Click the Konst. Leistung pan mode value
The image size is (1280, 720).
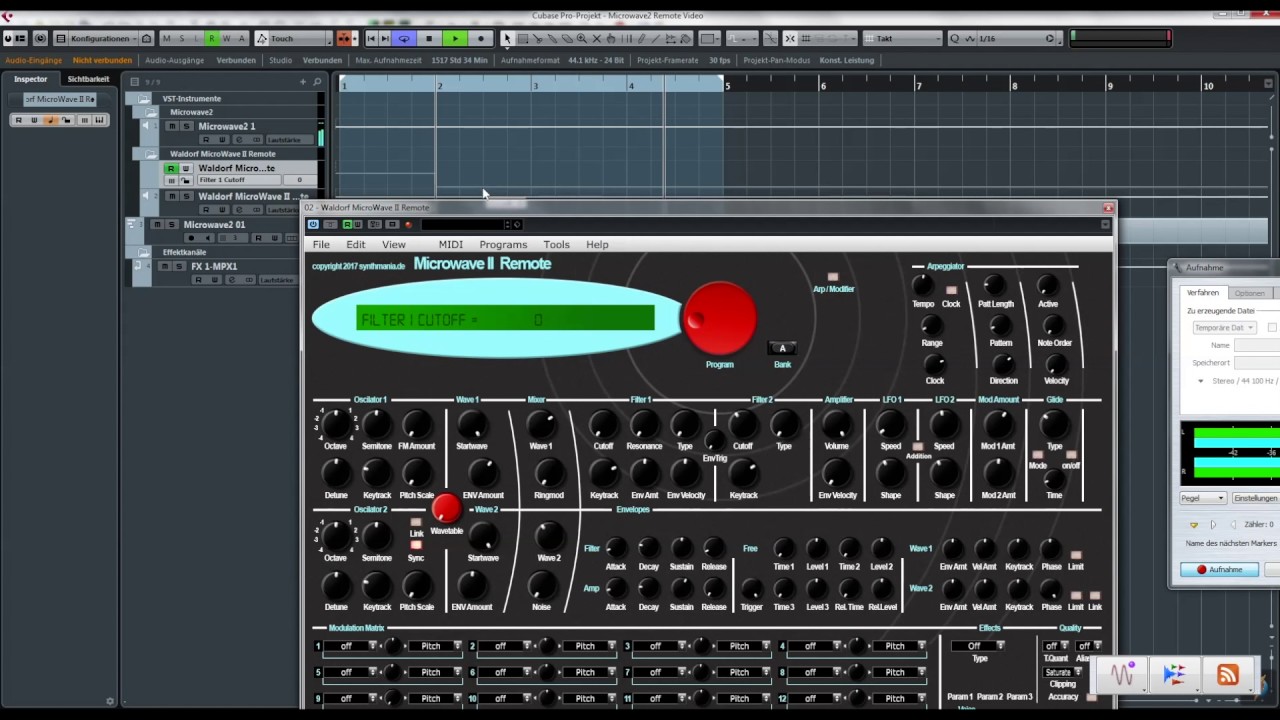(847, 60)
